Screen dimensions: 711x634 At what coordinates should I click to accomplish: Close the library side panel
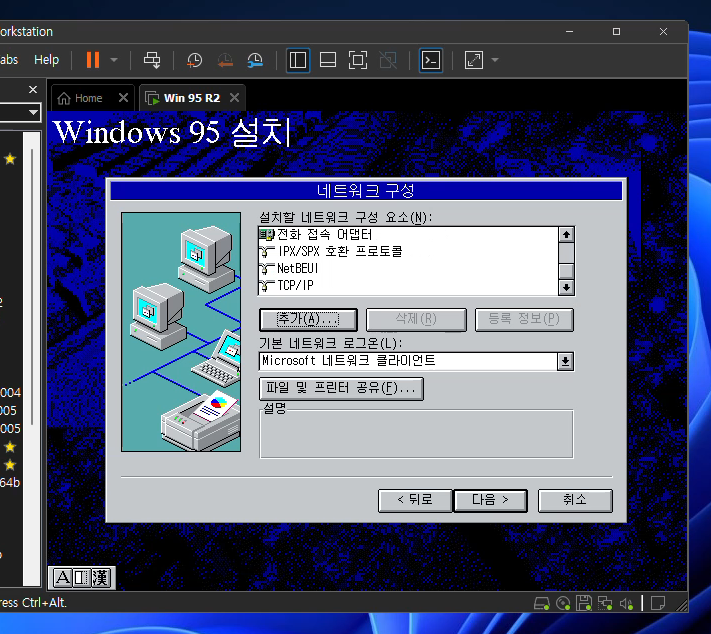click(33, 89)
